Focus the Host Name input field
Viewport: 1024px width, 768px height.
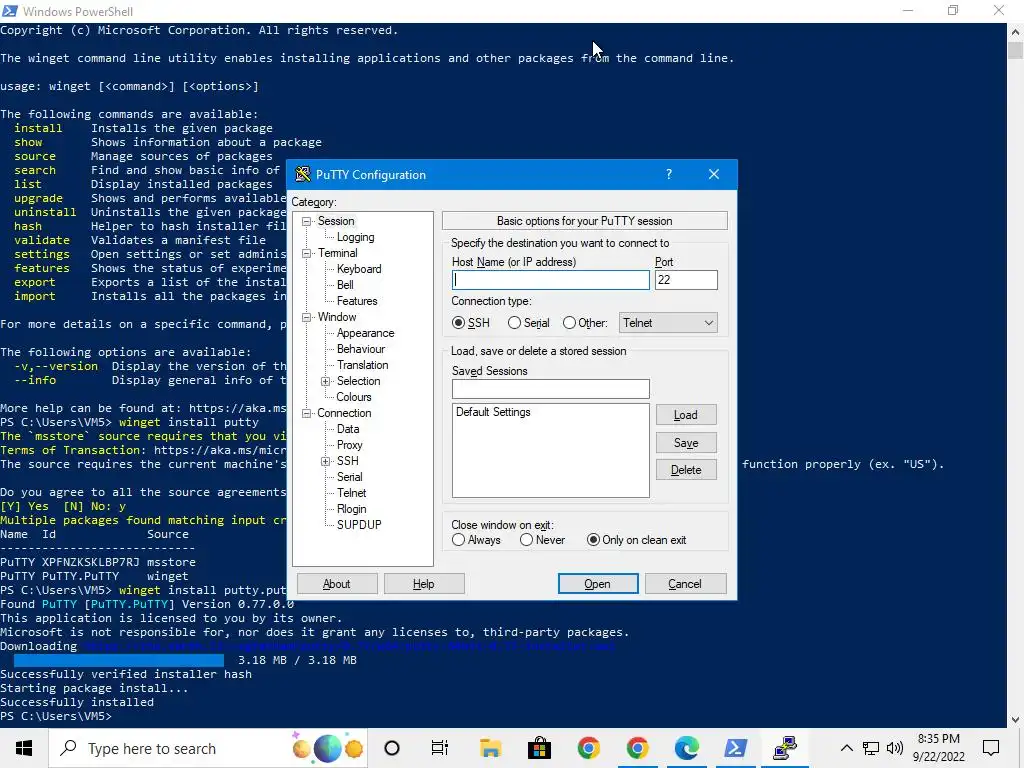pyautogui.click(x=551, y=280)
